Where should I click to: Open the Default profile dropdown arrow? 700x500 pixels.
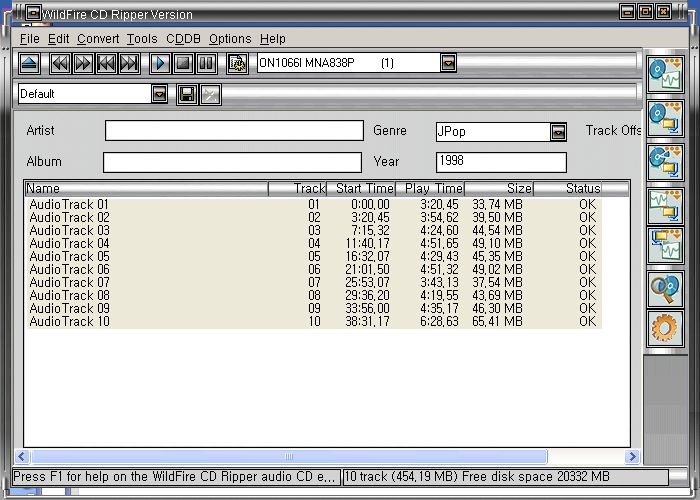click(x=159, y=94)
